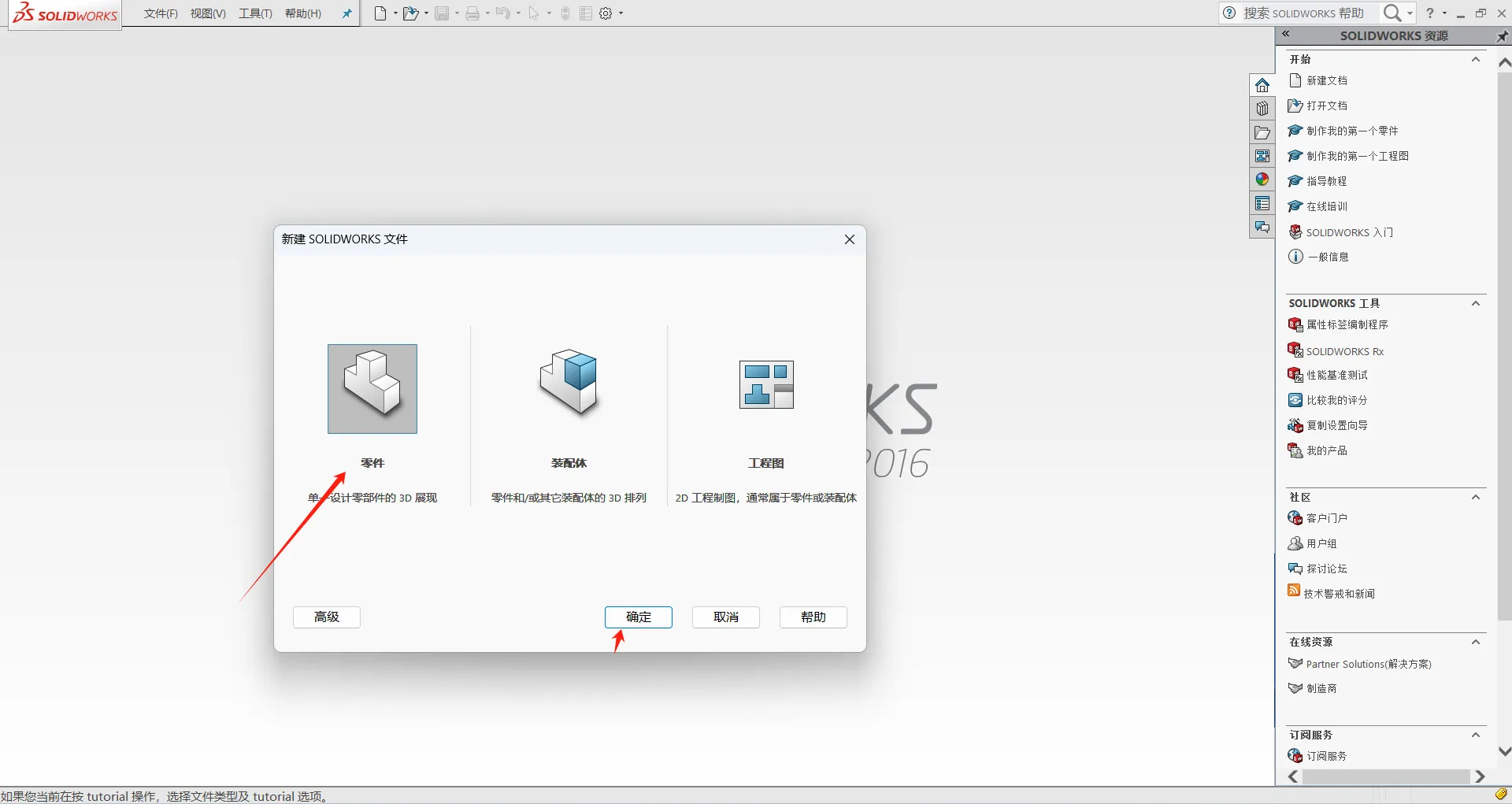The width and height of the screenshot is (1512, 804).
Task: Click the 取消 button in the dialog
Action: (726, 617)
